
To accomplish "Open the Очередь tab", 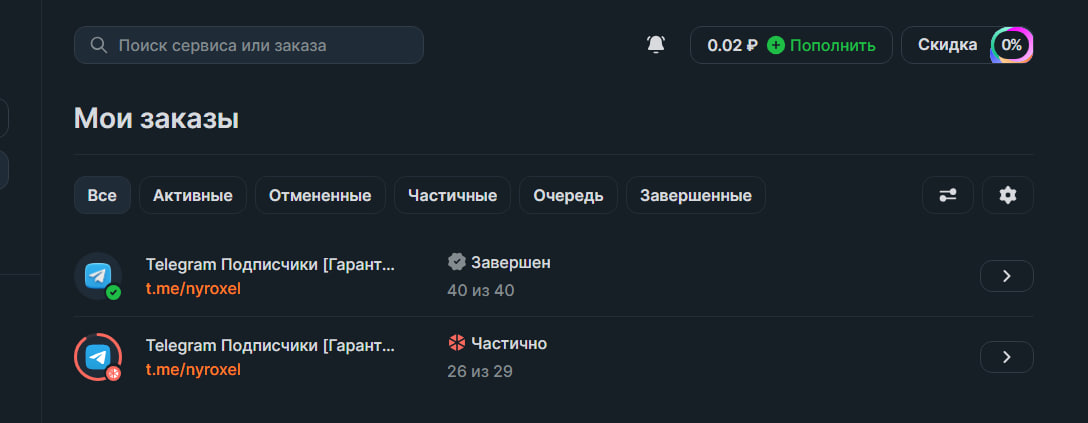I will pos(568,195).
